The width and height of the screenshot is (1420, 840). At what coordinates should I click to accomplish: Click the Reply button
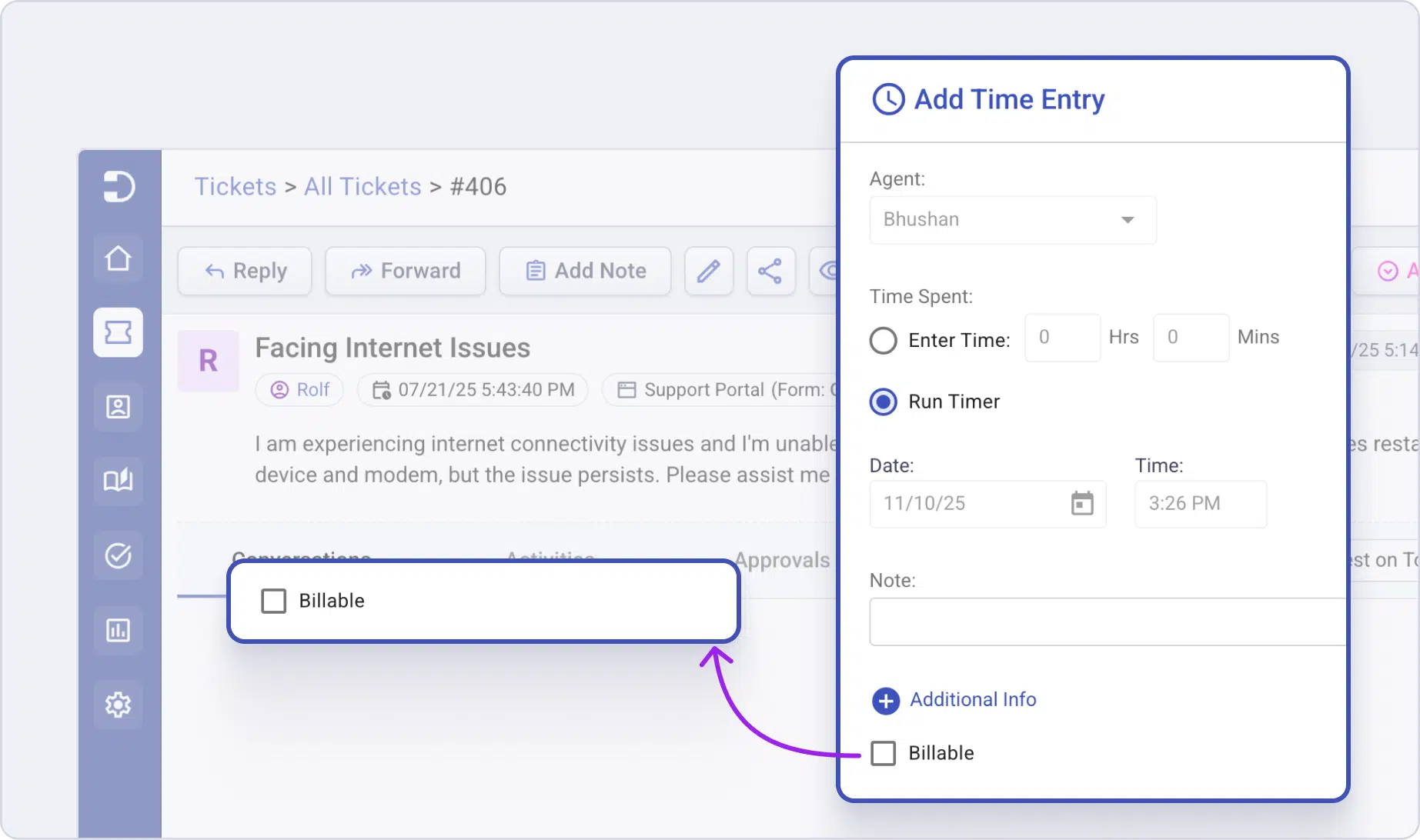coord(245,271)
